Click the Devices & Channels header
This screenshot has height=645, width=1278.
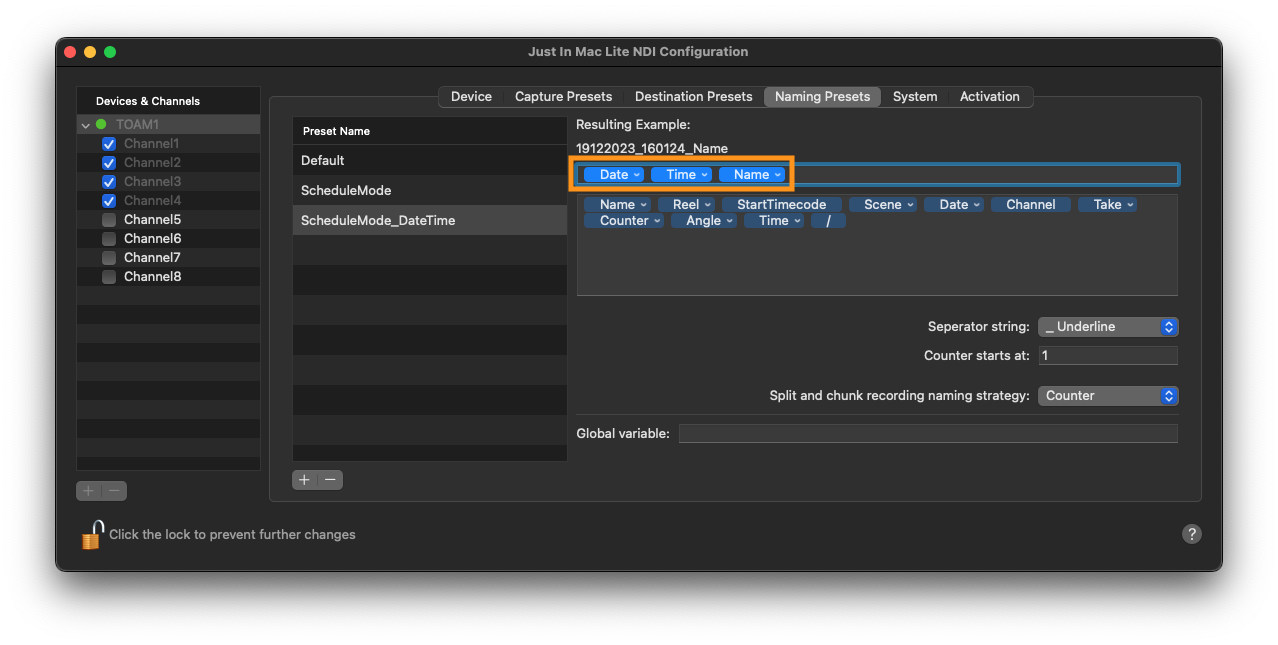point(168,101)
